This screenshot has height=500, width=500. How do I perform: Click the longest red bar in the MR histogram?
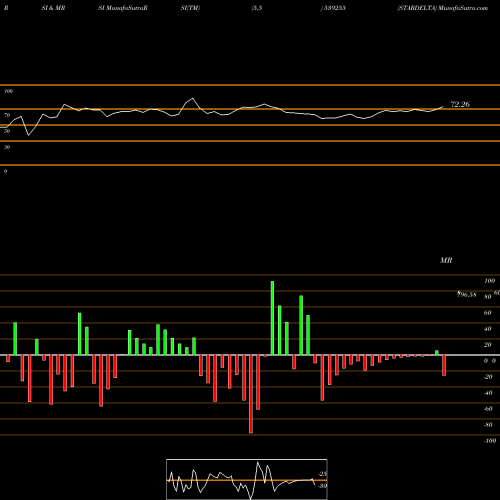(x=251, y=394)
